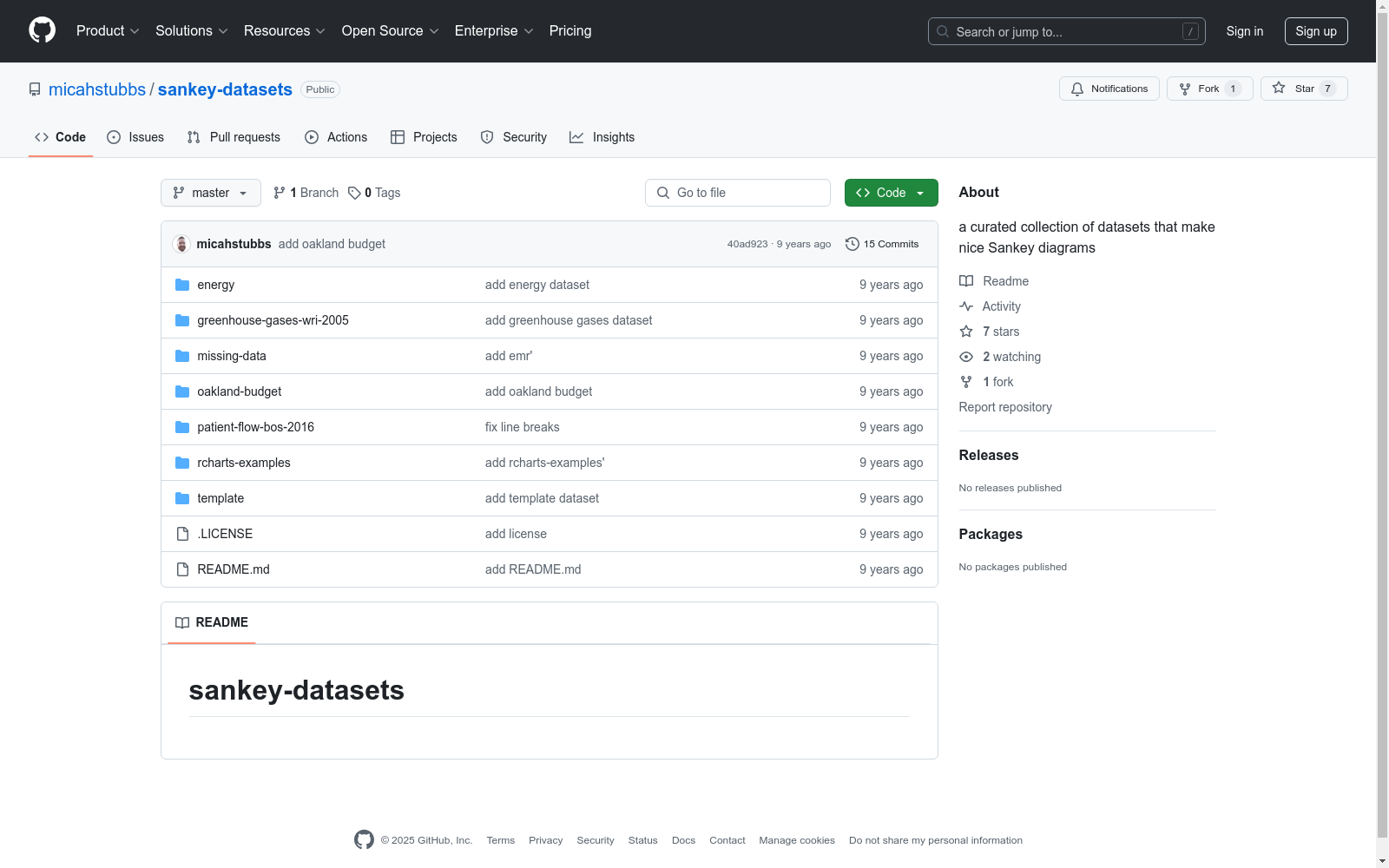This screenshot has width=1389, height=868.
Task: Expand the Product menu
Action: pos(108,31)
